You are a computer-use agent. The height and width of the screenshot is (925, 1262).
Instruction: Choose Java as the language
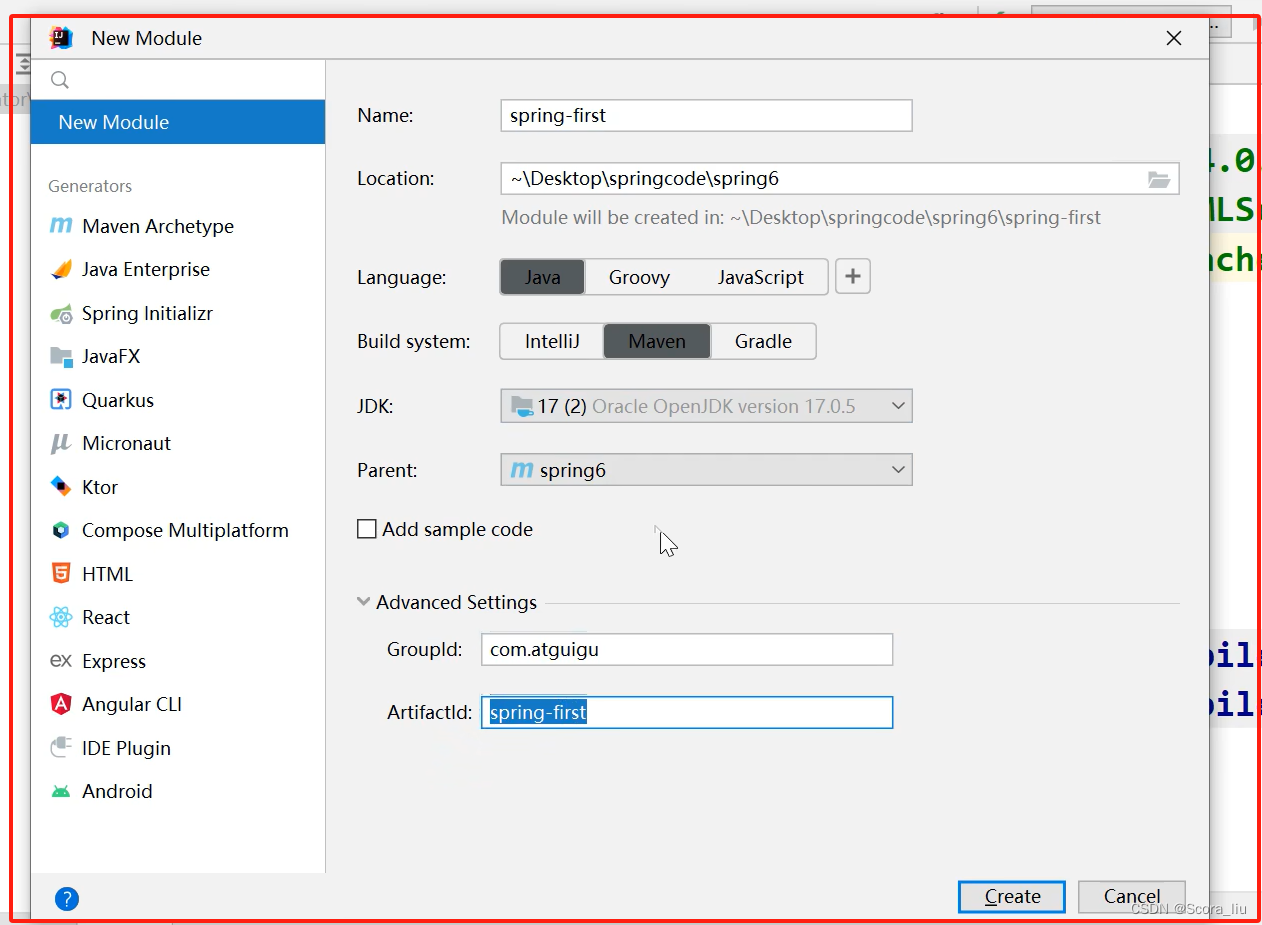(542, 277)
